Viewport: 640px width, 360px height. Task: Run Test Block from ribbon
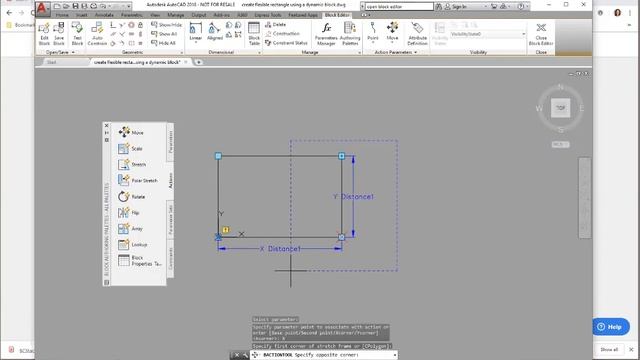click(x=77, y=34)
